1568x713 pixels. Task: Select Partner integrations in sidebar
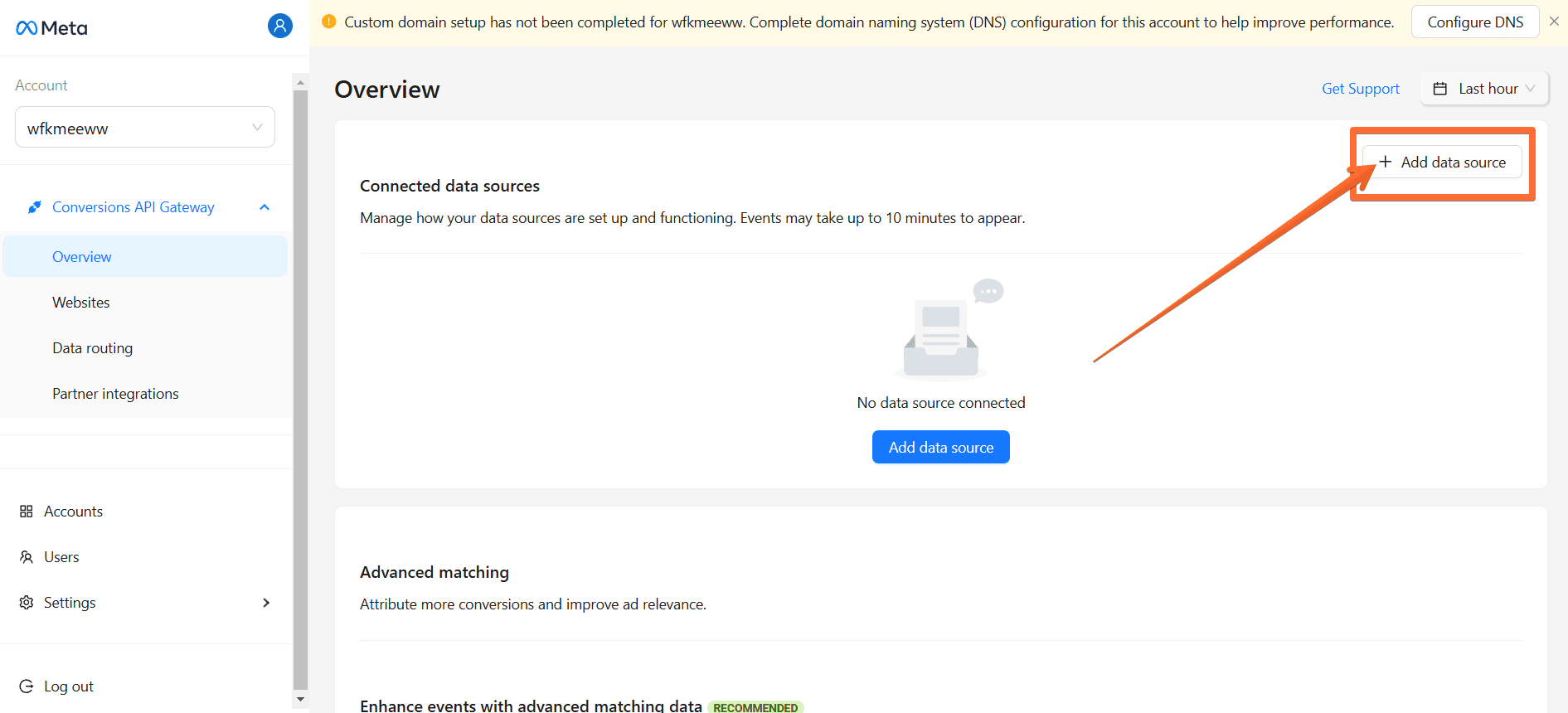[115, 394]
